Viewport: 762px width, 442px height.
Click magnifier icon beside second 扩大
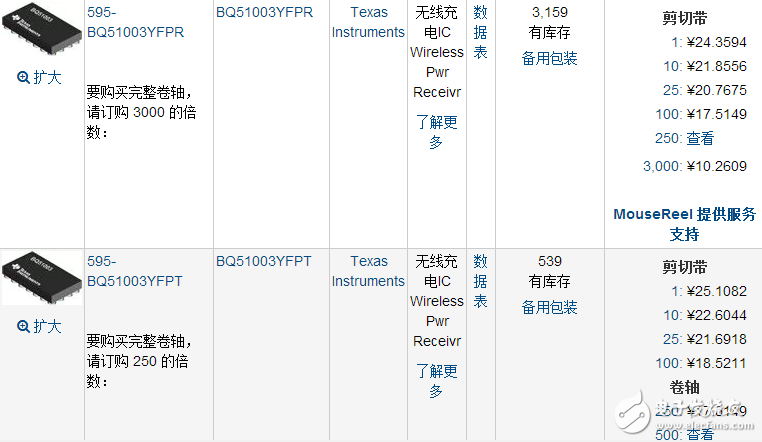[x=24, y=327]
